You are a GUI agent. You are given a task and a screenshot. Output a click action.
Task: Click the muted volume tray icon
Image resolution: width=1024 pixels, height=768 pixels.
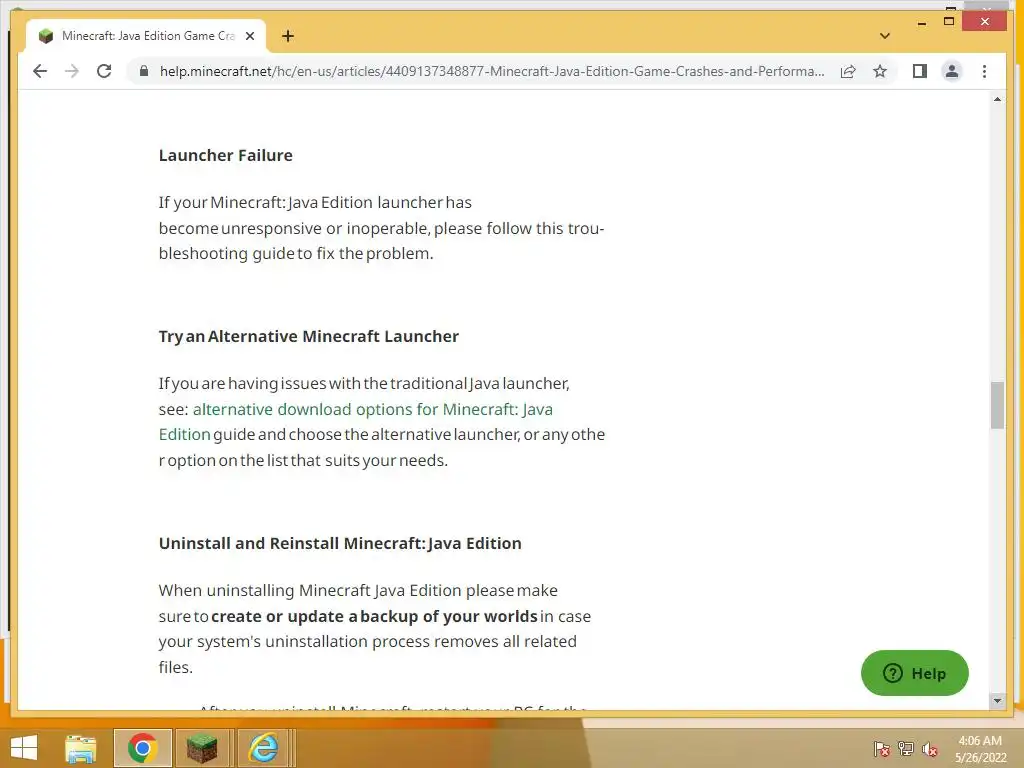coord(929,749)
